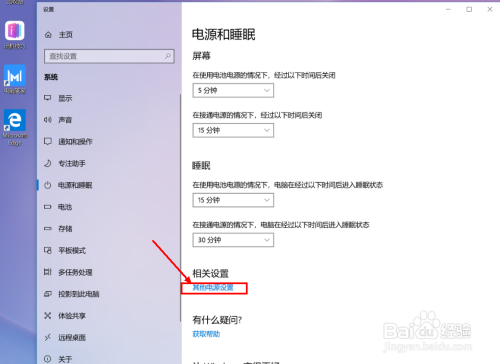The image size is (500, 364).
Task: Select 关于 in the sidebar
Action: pos(65,359)
